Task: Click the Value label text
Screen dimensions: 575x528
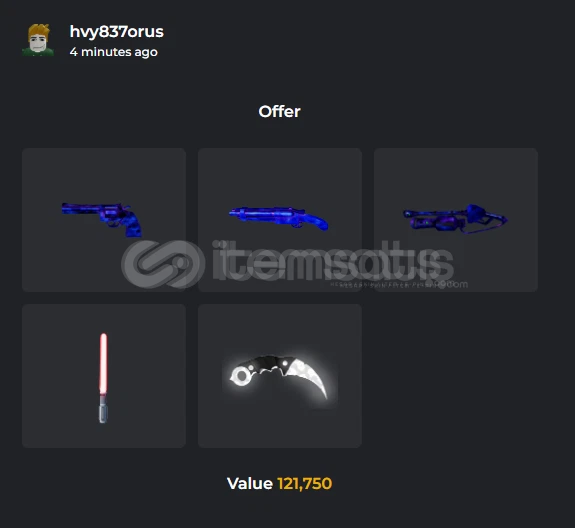Action: pos(250,483)
